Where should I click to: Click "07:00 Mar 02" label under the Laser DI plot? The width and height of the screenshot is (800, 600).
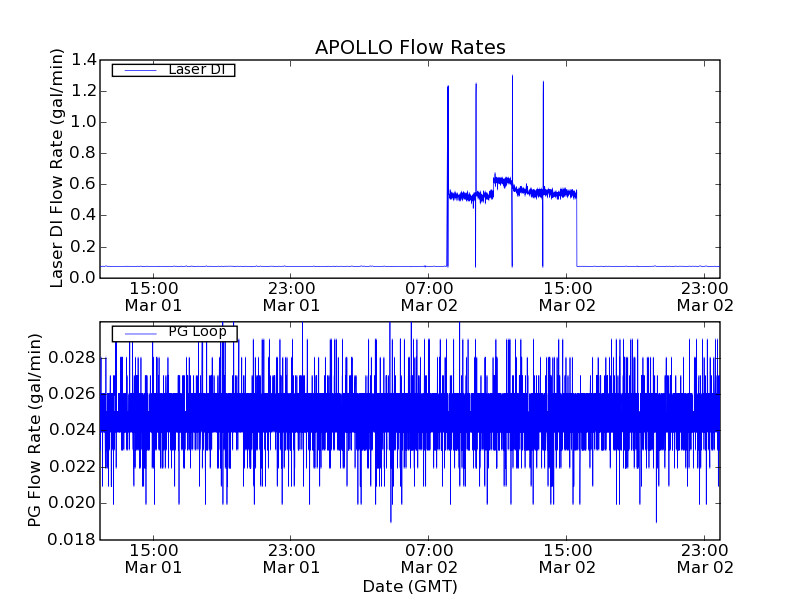[x=429, y=297]
